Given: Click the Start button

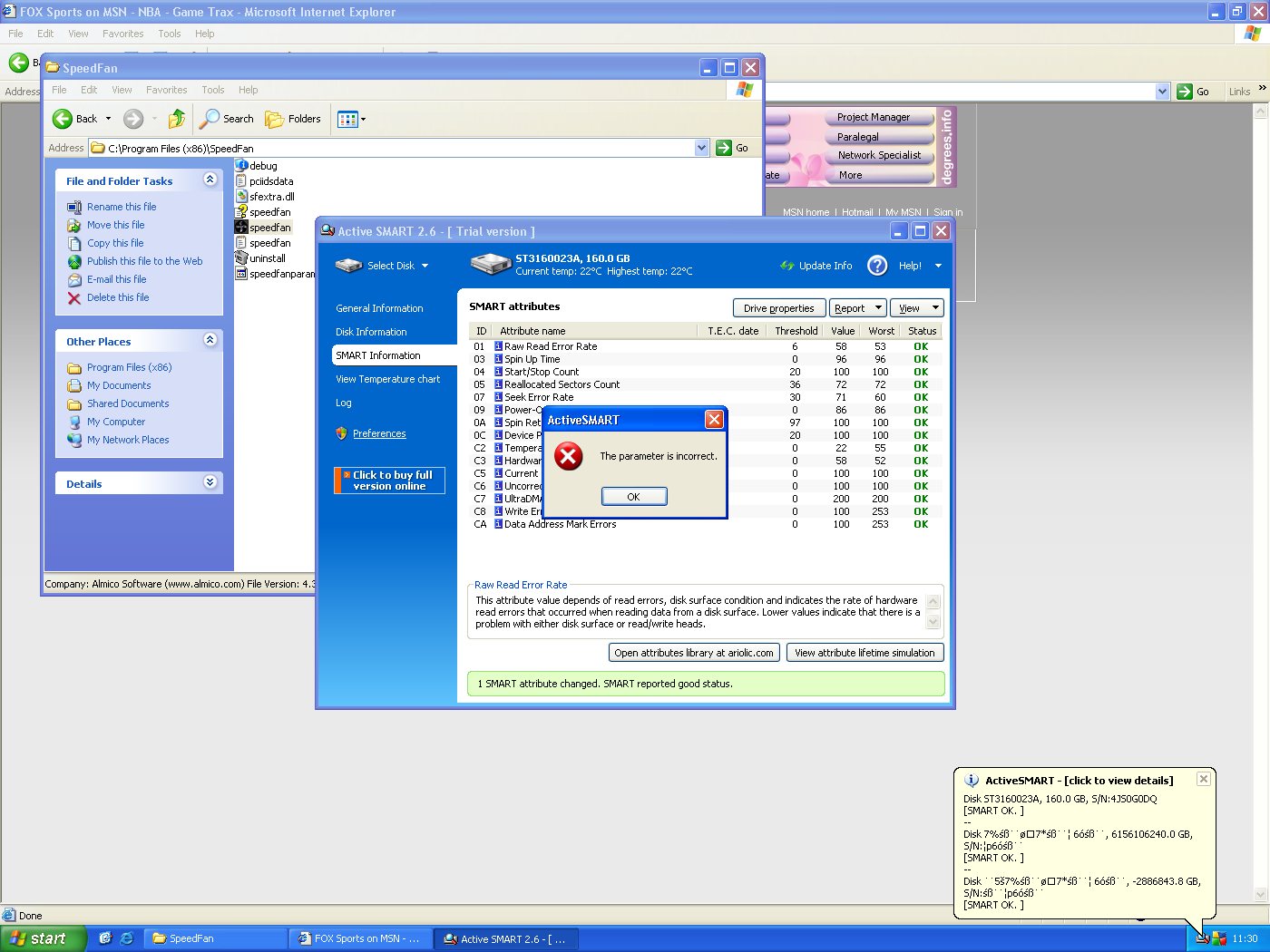Looking at the screenshot, I should click(44, 938).
